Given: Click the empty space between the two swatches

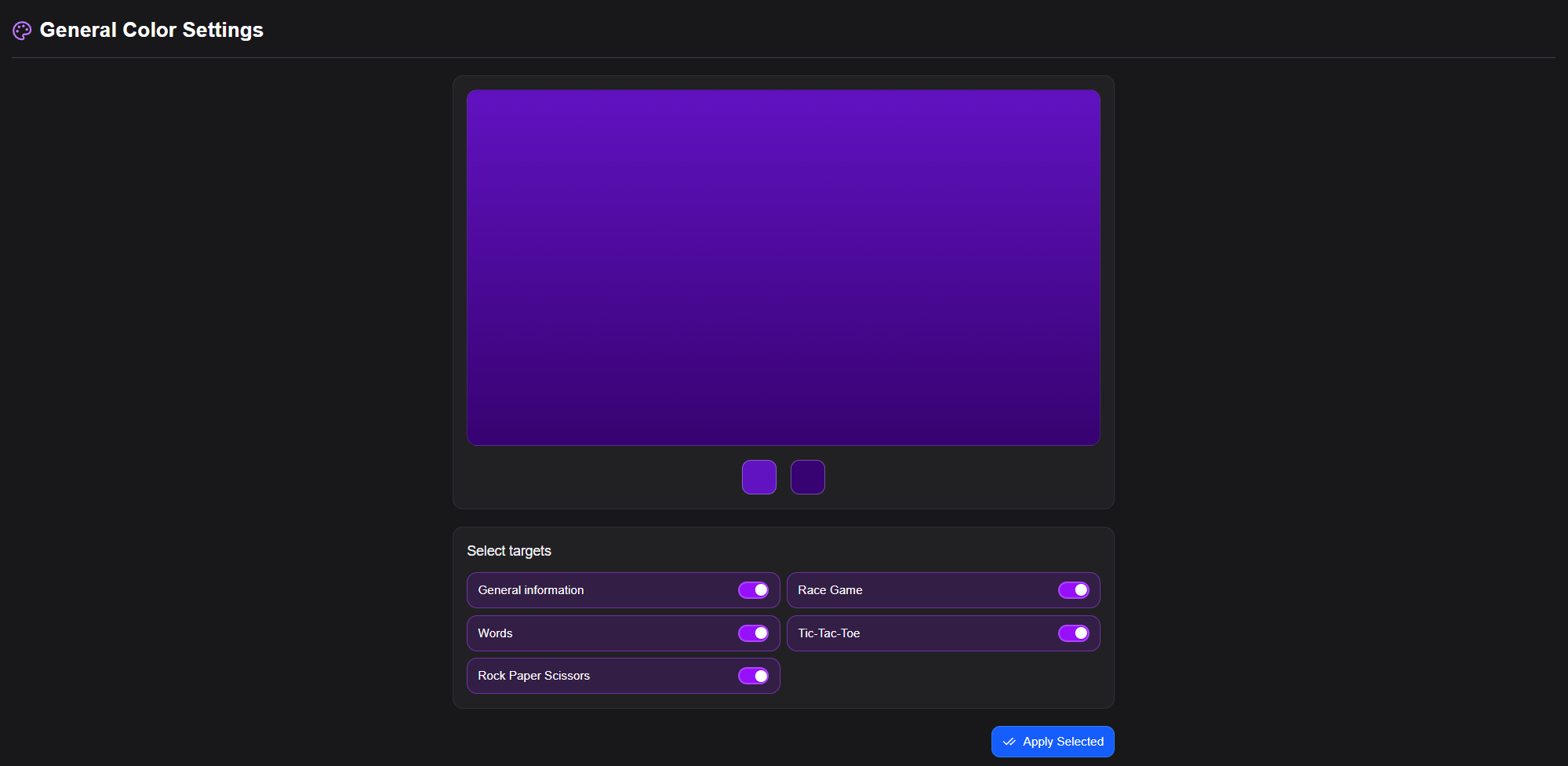Looking at the screenshot, I should (x=784, y=477).
